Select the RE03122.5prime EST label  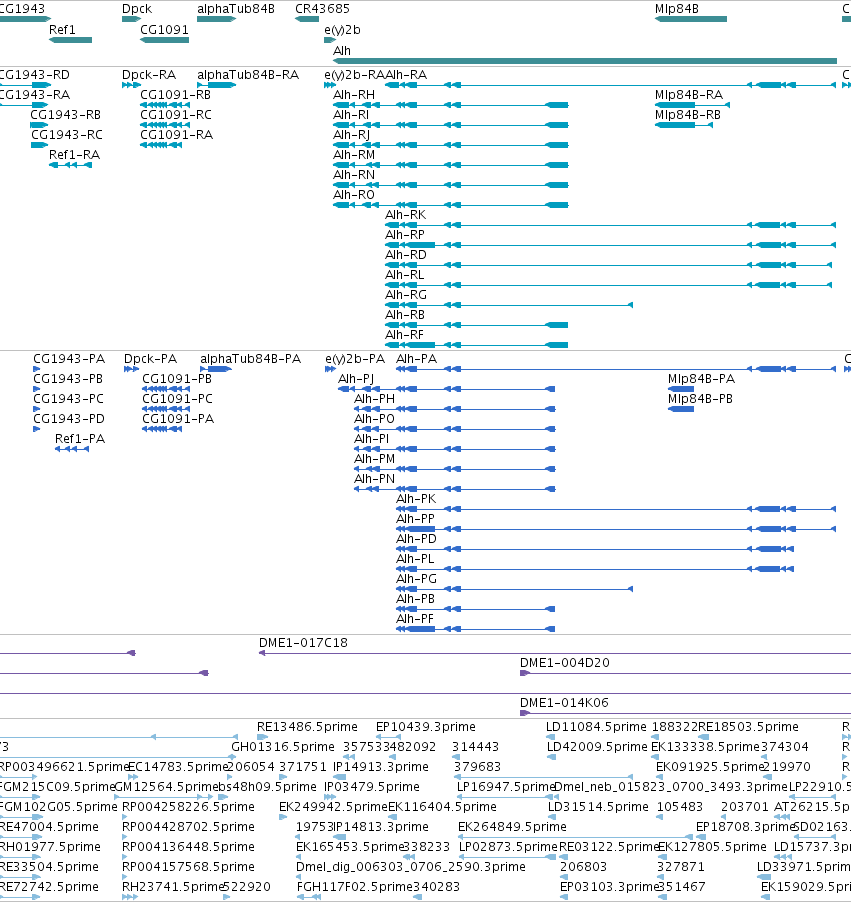609,847
